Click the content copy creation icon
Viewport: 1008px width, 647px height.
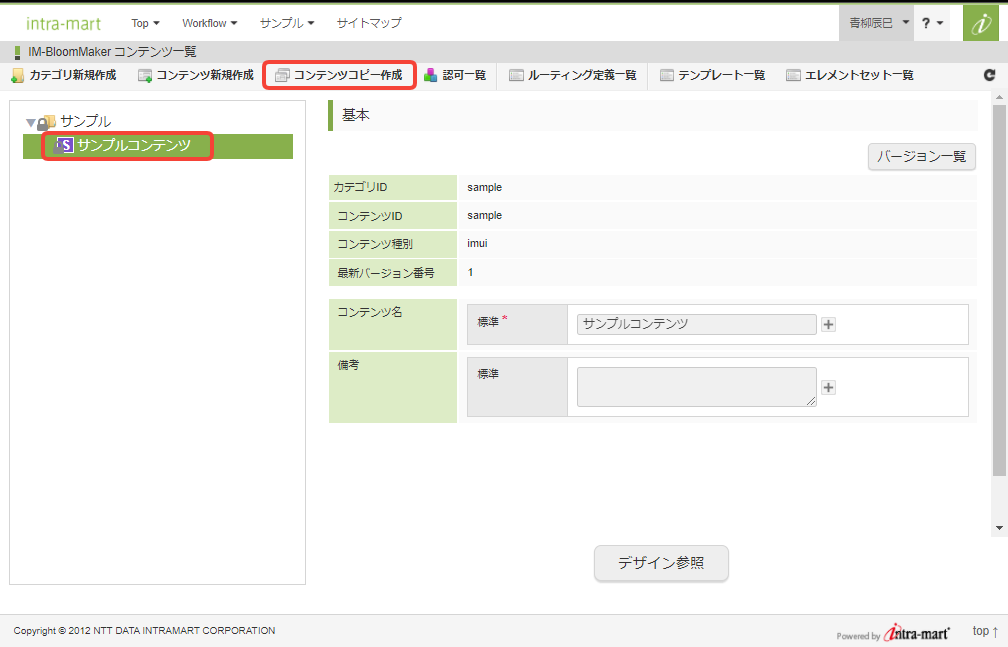(282, 75)
